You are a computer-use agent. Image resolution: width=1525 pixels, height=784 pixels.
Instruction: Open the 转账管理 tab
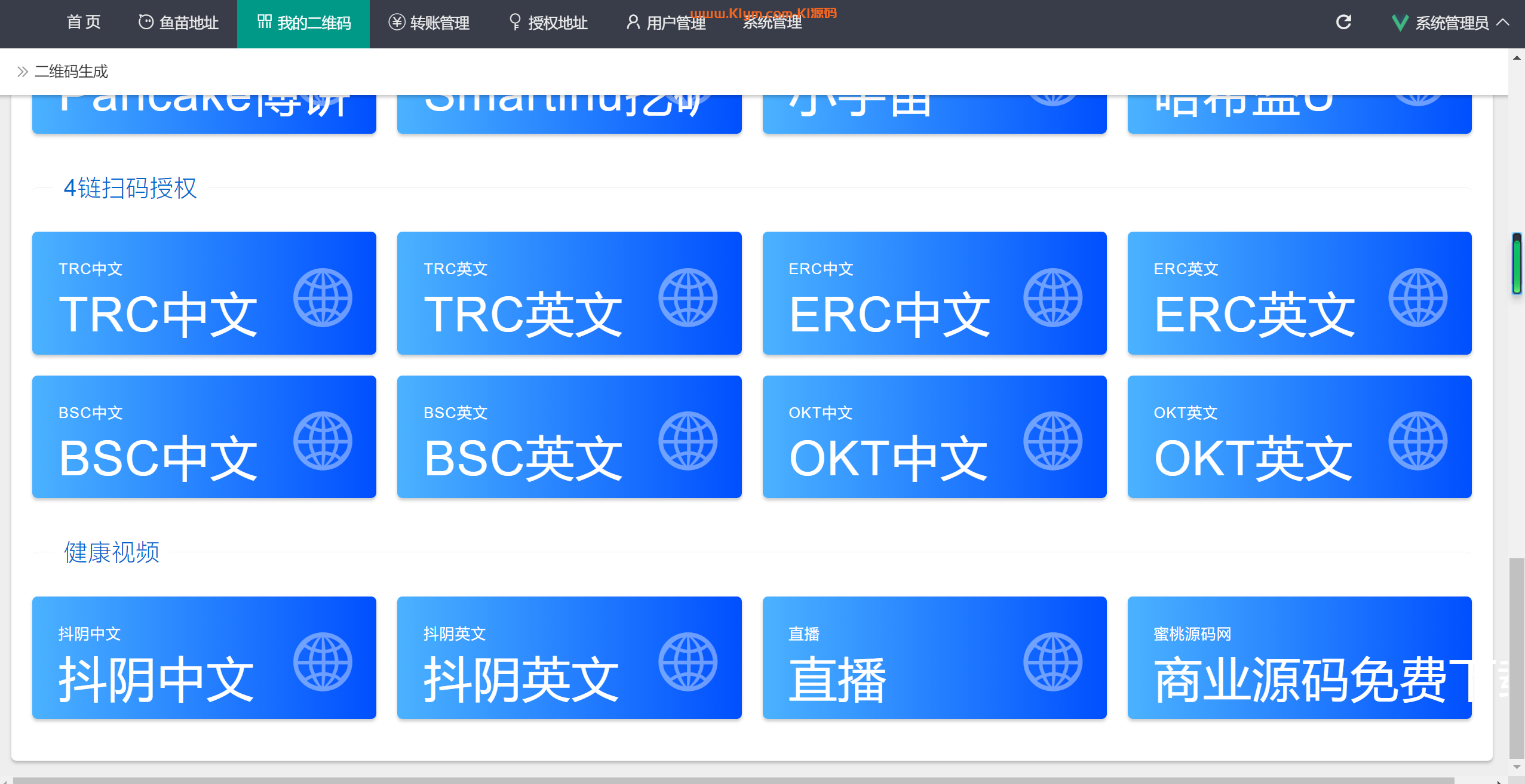tap(429, 23)
